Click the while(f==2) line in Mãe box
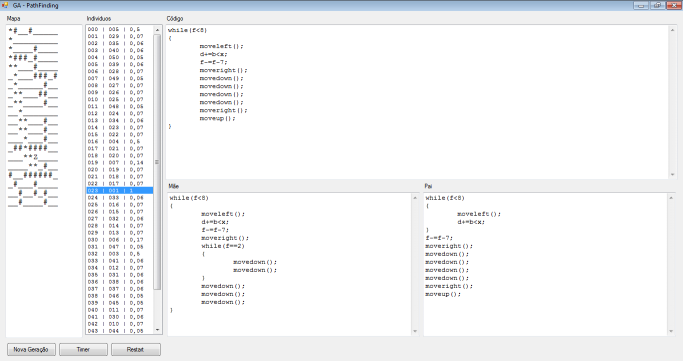Image resolution: width=683 pixels, height=361 pixels. [223, 246]
